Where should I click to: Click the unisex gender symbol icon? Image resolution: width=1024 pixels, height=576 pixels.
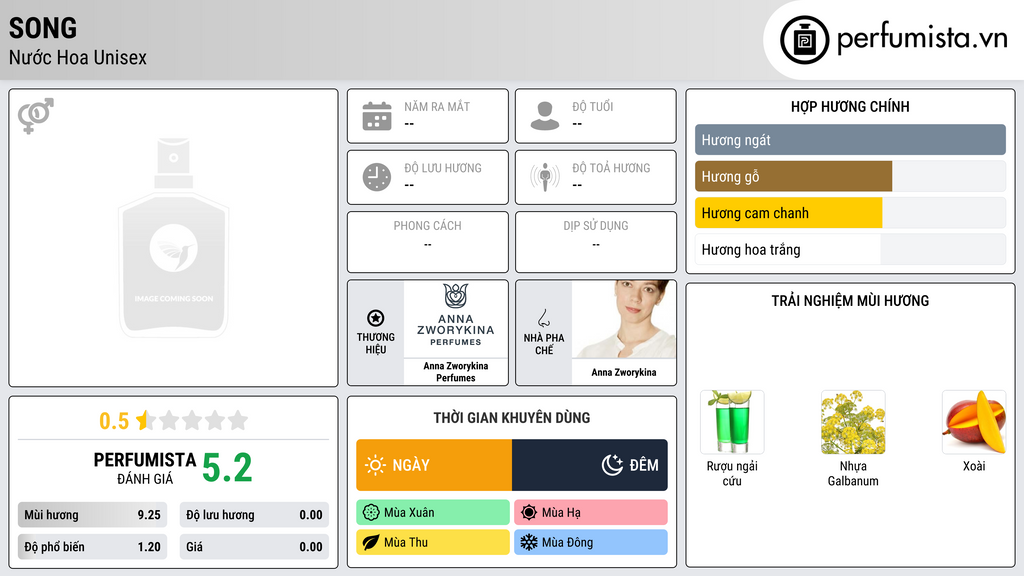[35, 116]
